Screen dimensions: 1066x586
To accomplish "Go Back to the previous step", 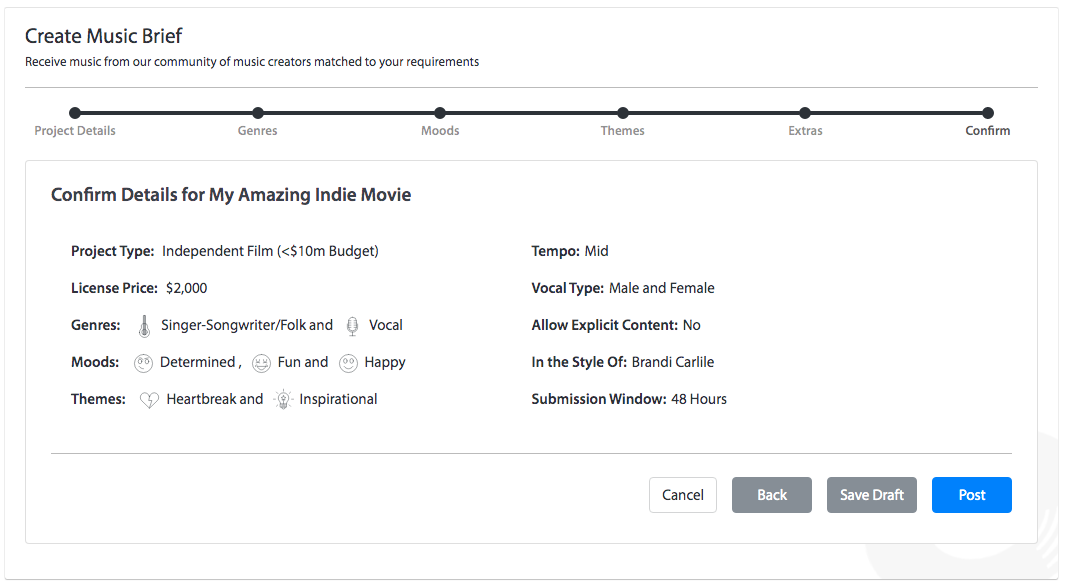I will [x=772, y=495].
